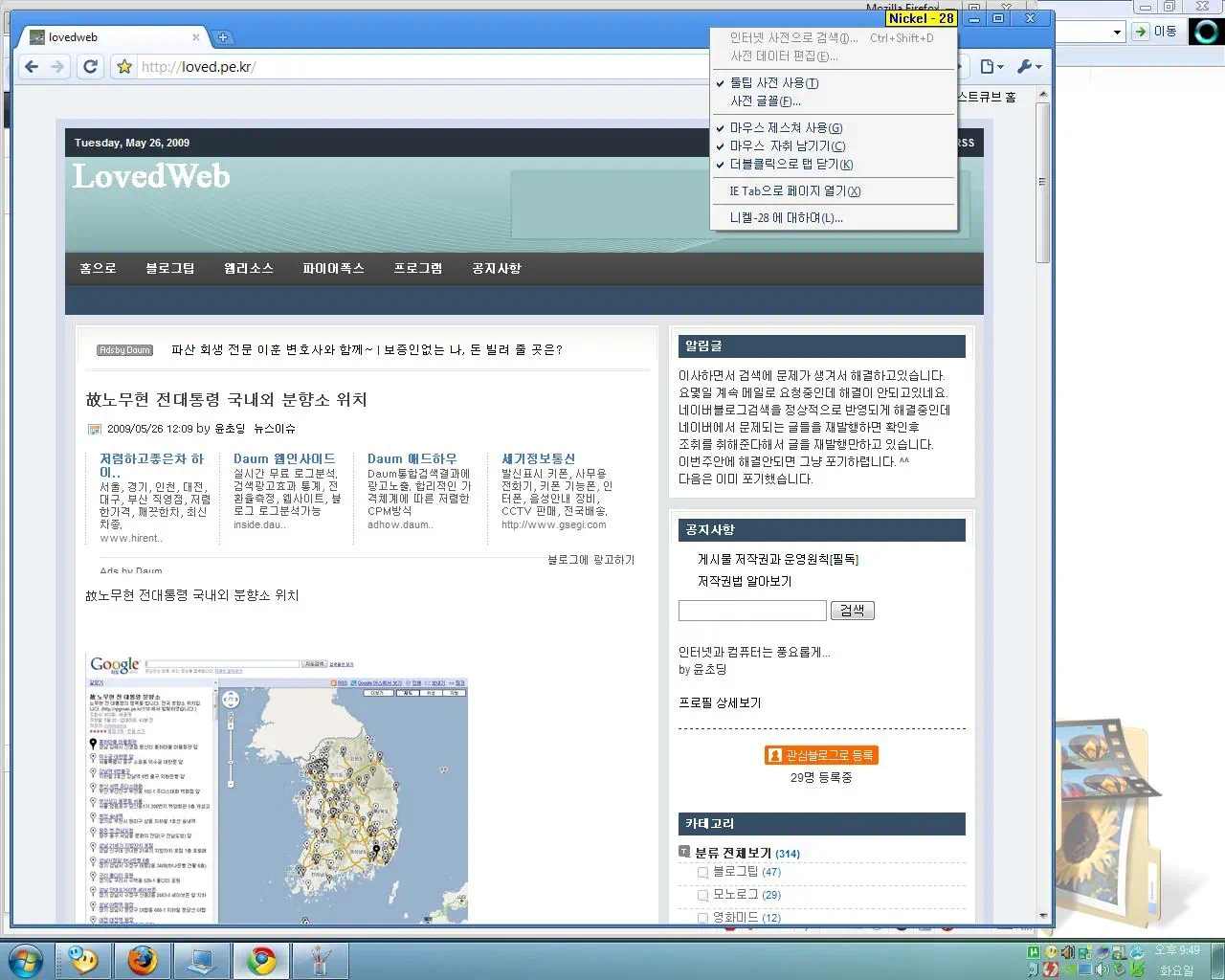Image resolution: width=1225 pixels, height=980 pixels.
Task: Uncheck 더블클릭으로 탭 닫기 option
Action: coord(791,165)
